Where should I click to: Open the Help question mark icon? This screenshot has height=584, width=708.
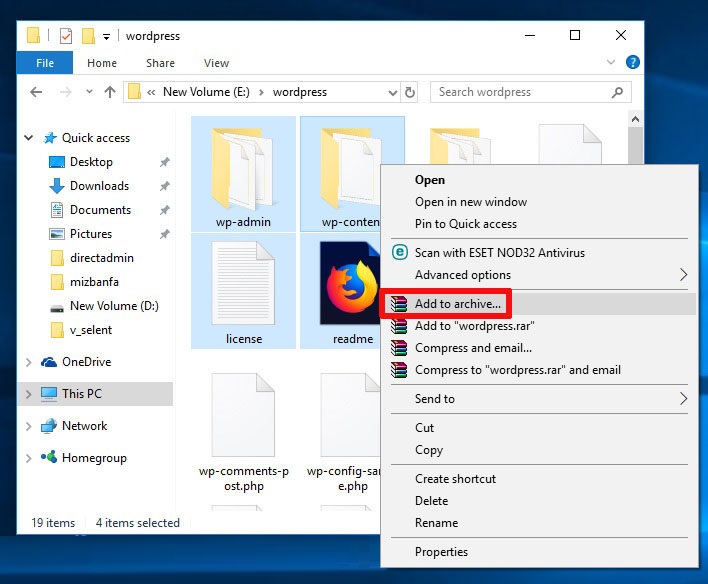pos(632,62)
